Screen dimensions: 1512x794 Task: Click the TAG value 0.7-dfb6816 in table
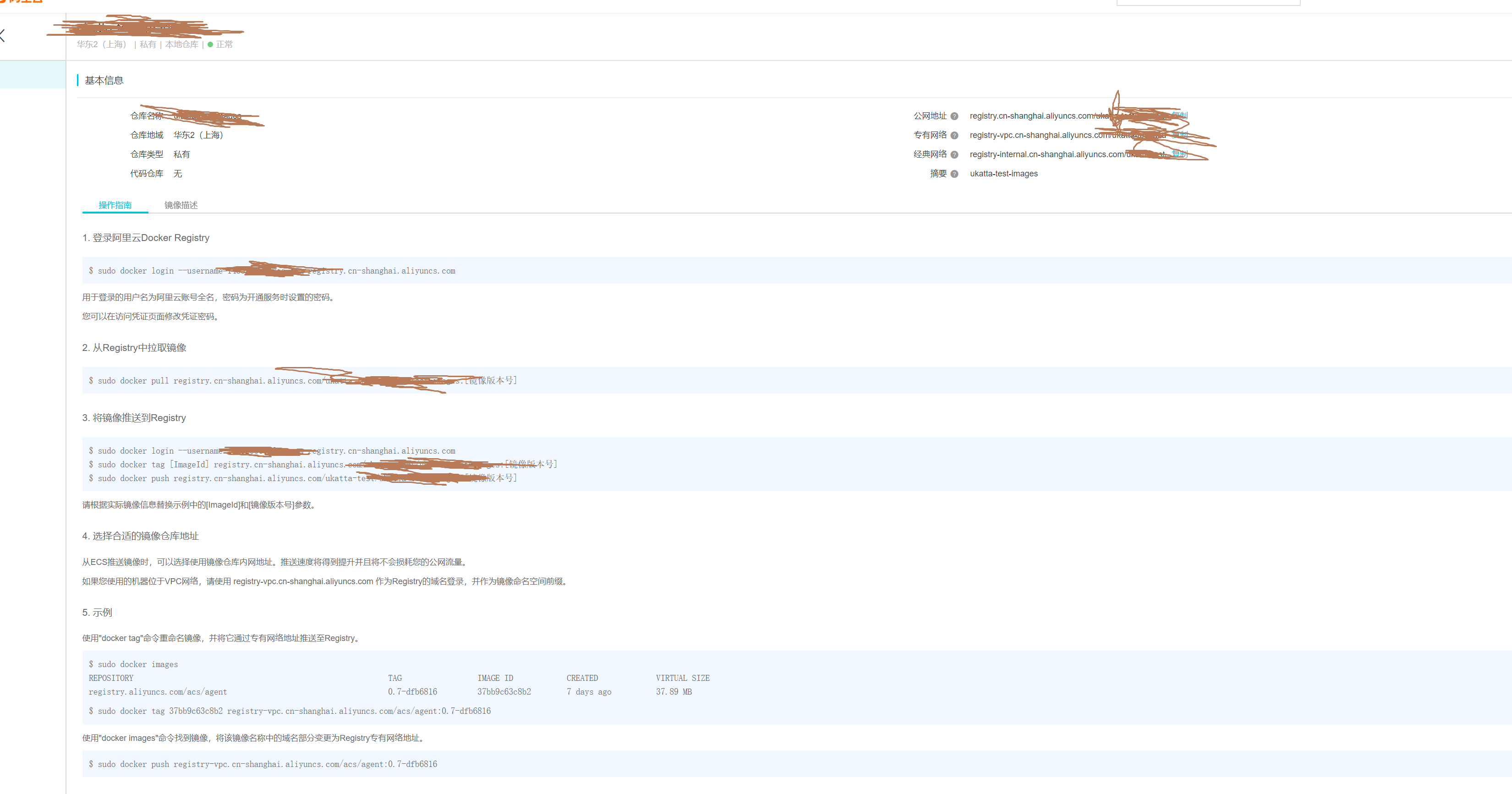point(412,692)
